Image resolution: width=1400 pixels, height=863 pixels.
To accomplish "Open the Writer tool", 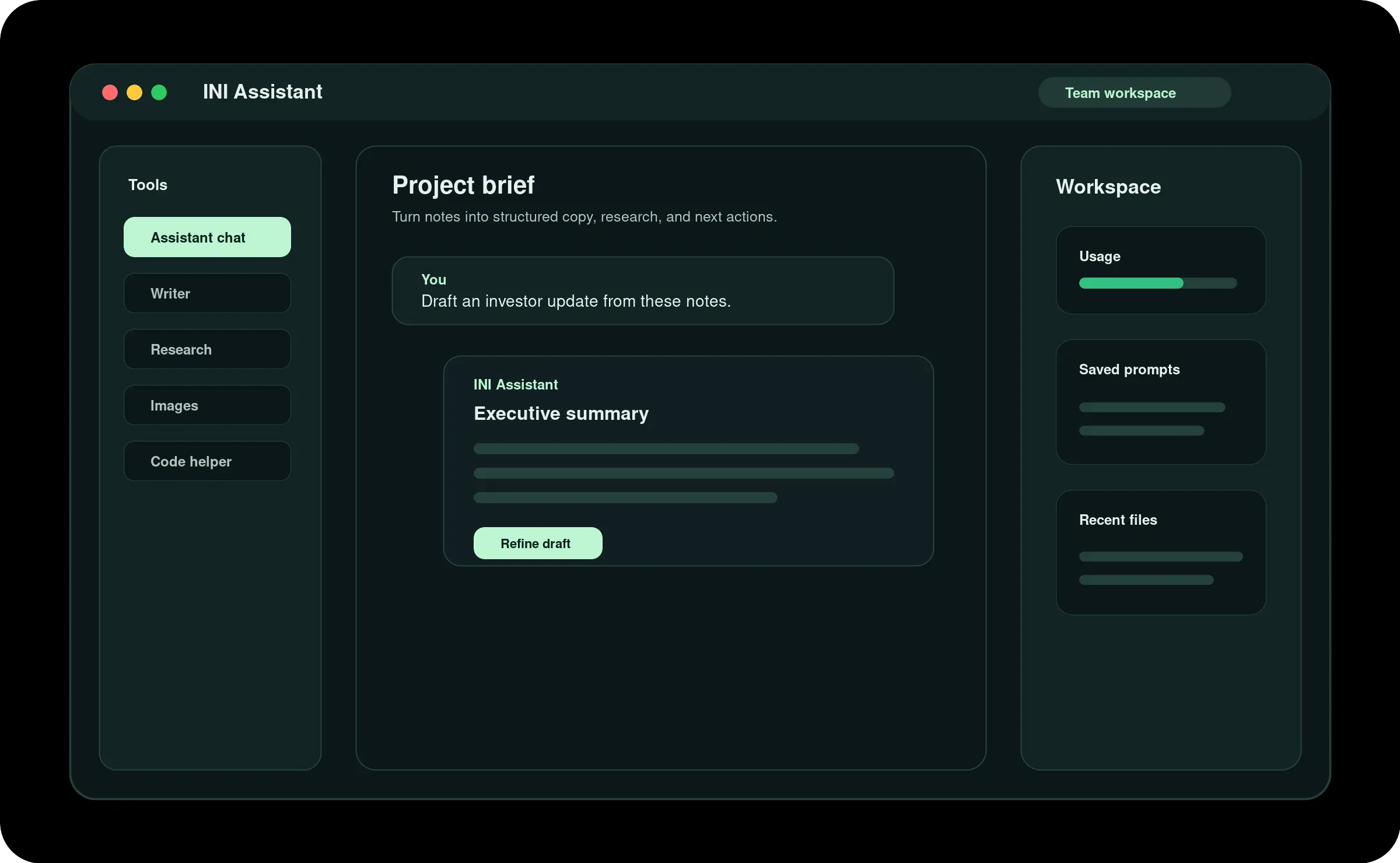I will (207, 293).
